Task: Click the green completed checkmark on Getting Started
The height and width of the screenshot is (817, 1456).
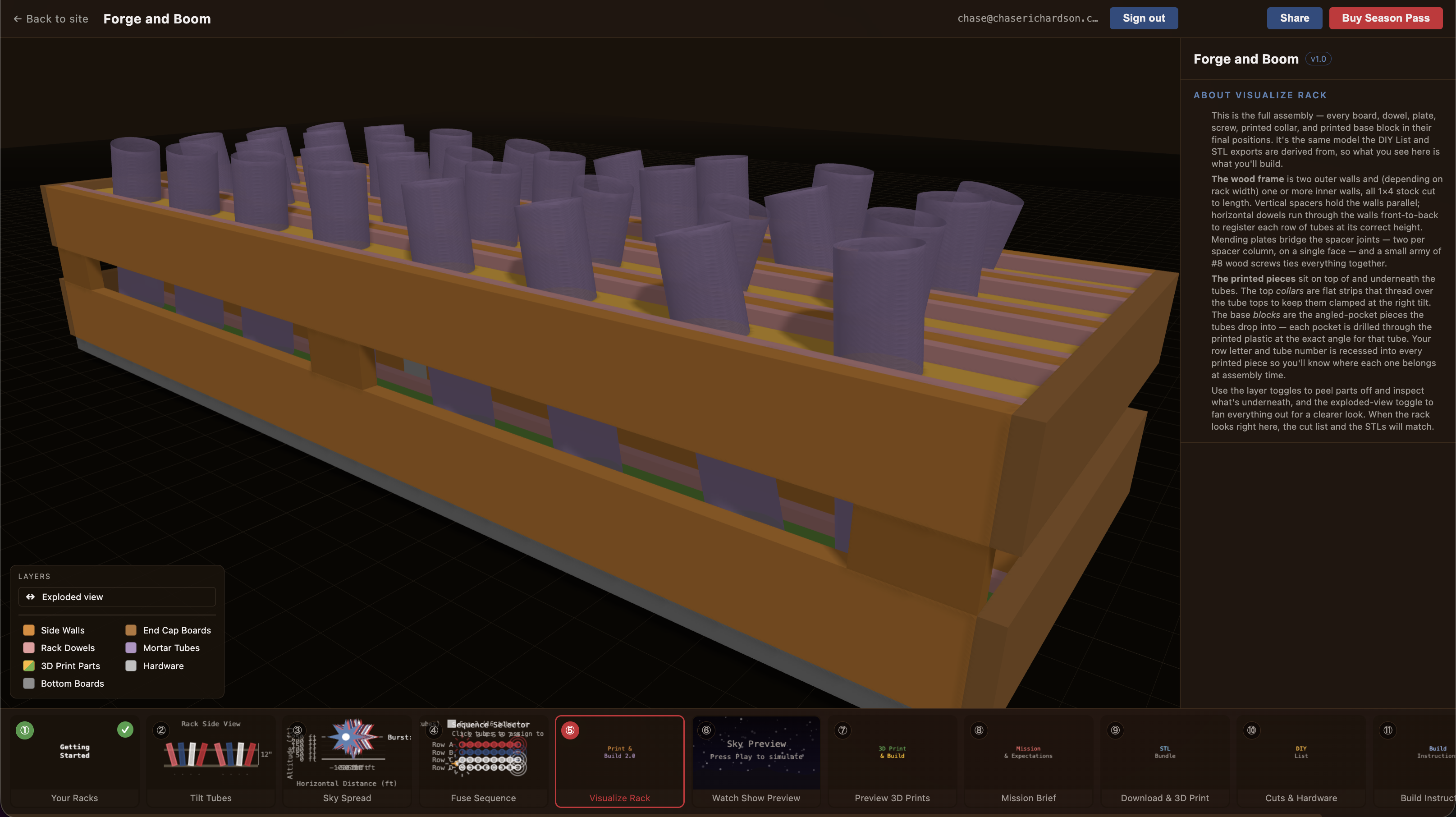Action: pos(125,730)
